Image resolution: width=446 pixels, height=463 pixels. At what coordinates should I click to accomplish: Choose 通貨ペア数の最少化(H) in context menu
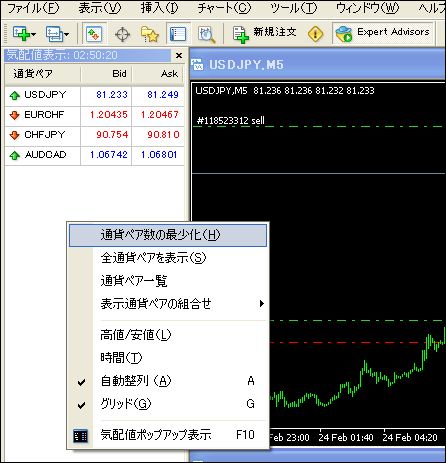[x=168, y=235]
